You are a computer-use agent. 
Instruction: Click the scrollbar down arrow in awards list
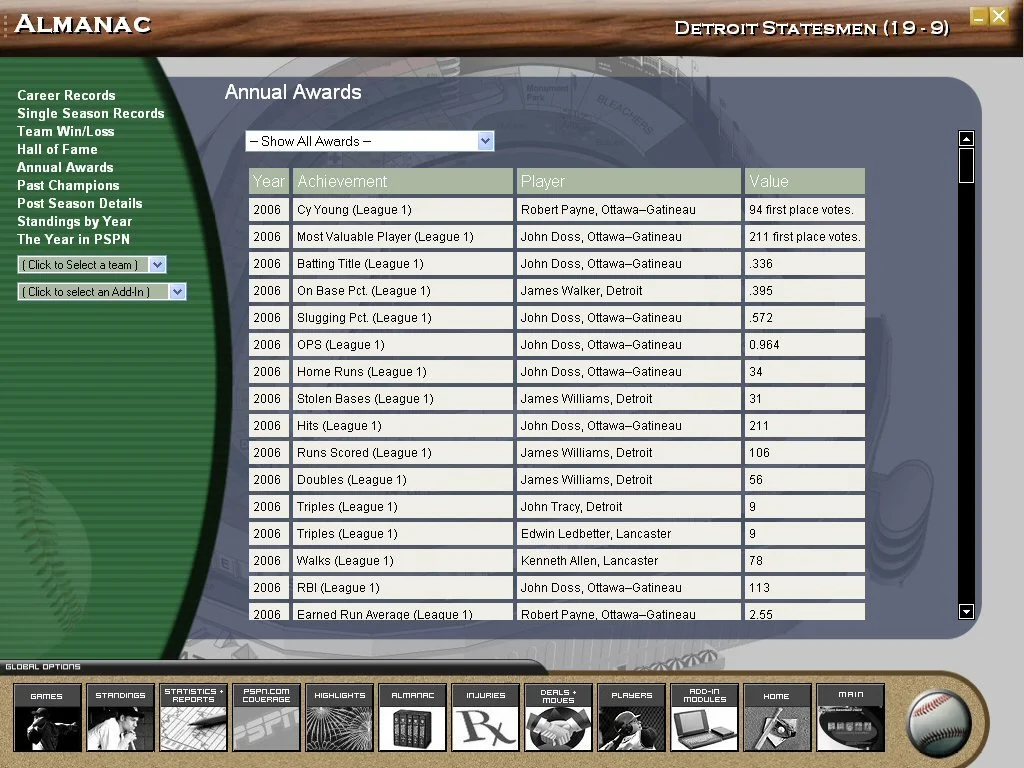coord(966,611)
